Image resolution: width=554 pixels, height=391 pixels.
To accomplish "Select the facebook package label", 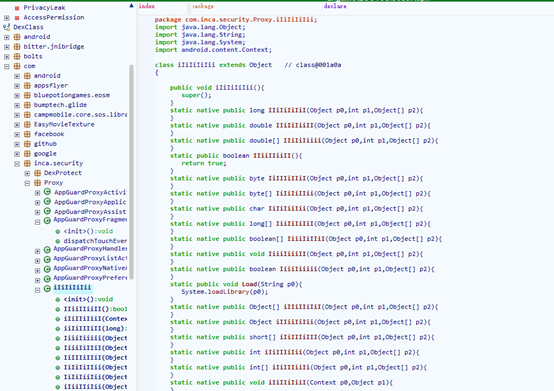I will tap(49, 134).
